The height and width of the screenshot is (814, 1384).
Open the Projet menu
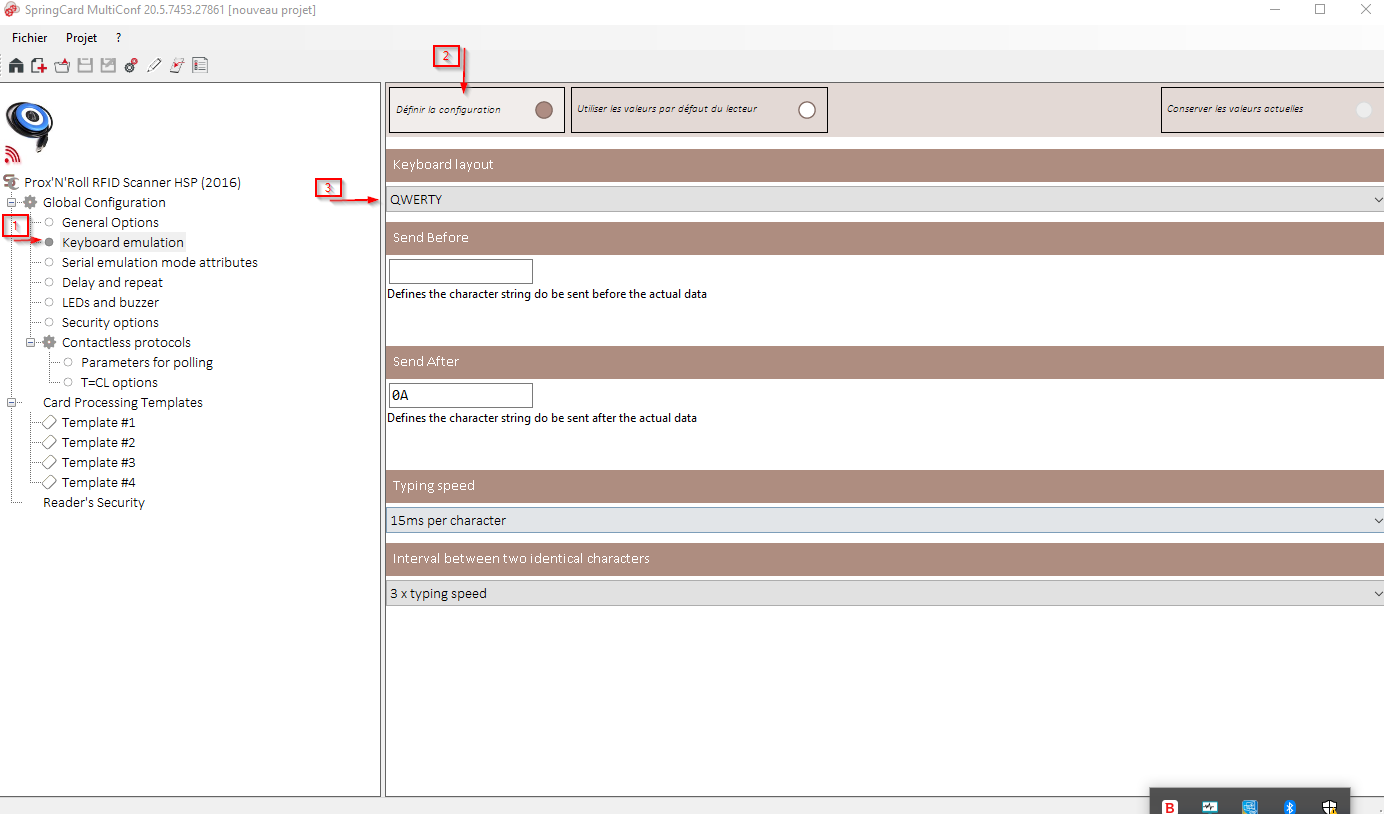tap(81, 37)
